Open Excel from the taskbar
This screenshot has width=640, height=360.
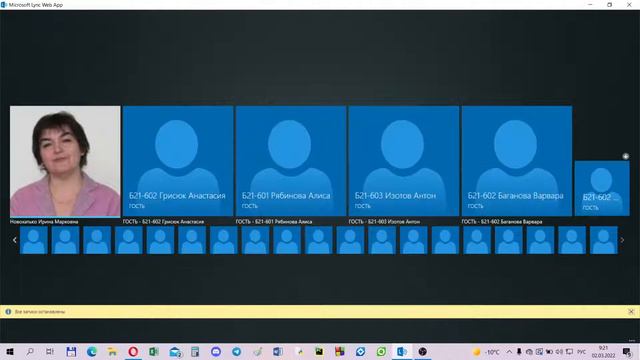tap(153, 351)
